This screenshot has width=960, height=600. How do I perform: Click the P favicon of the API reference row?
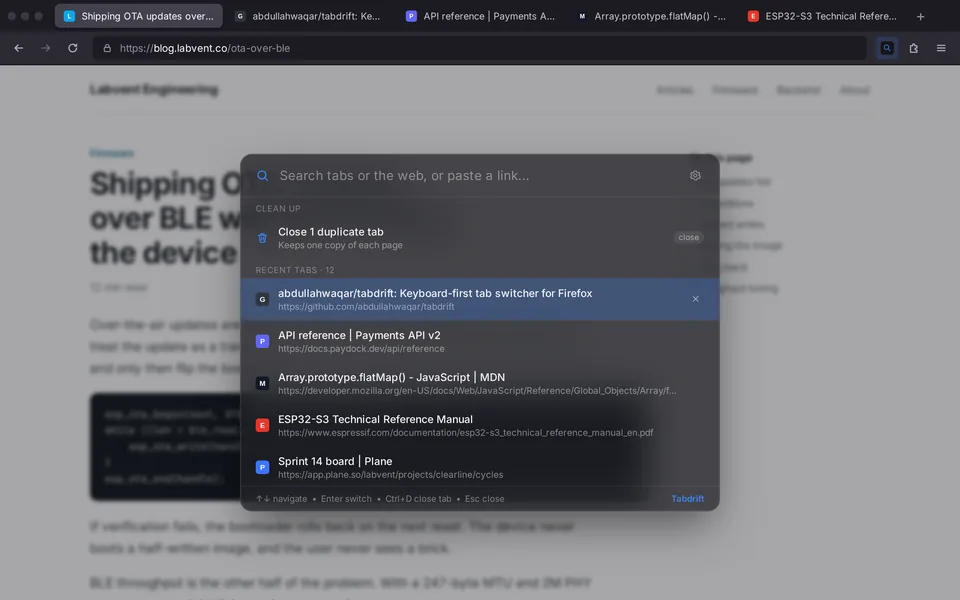(262, 341)
